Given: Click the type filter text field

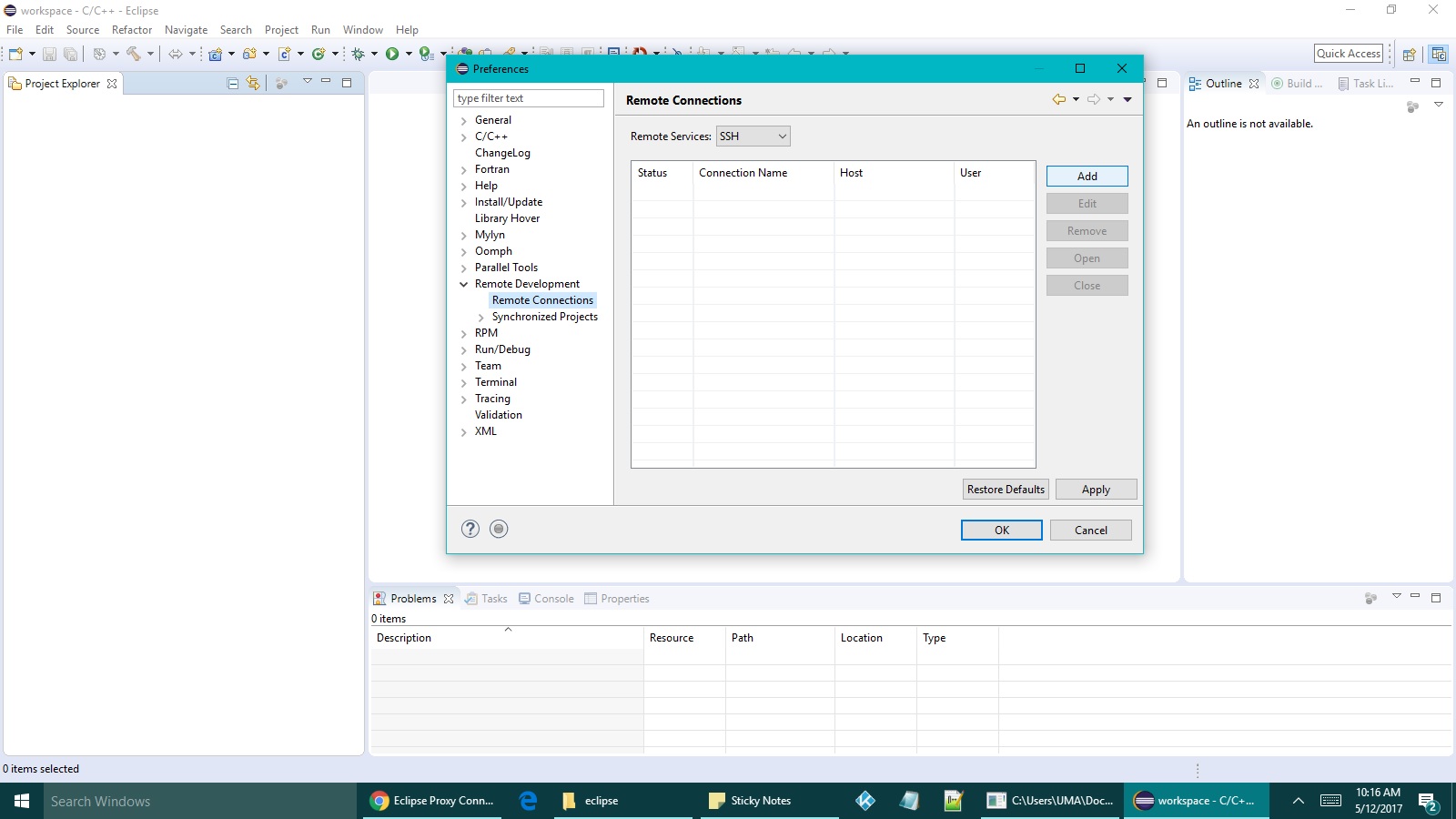Looking at the screenshot, I should point(528,97).
